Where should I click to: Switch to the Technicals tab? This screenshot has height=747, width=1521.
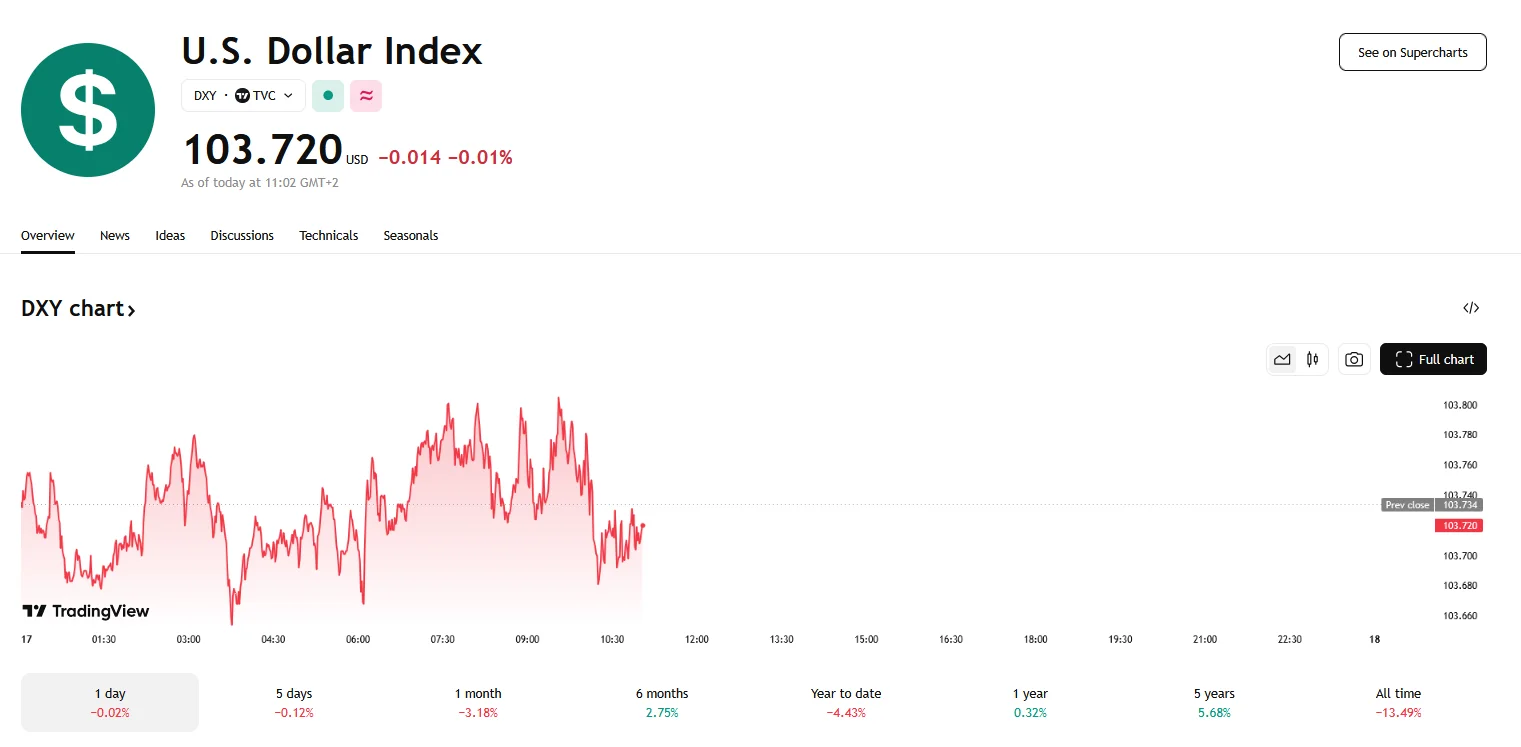tap(328, 236)
